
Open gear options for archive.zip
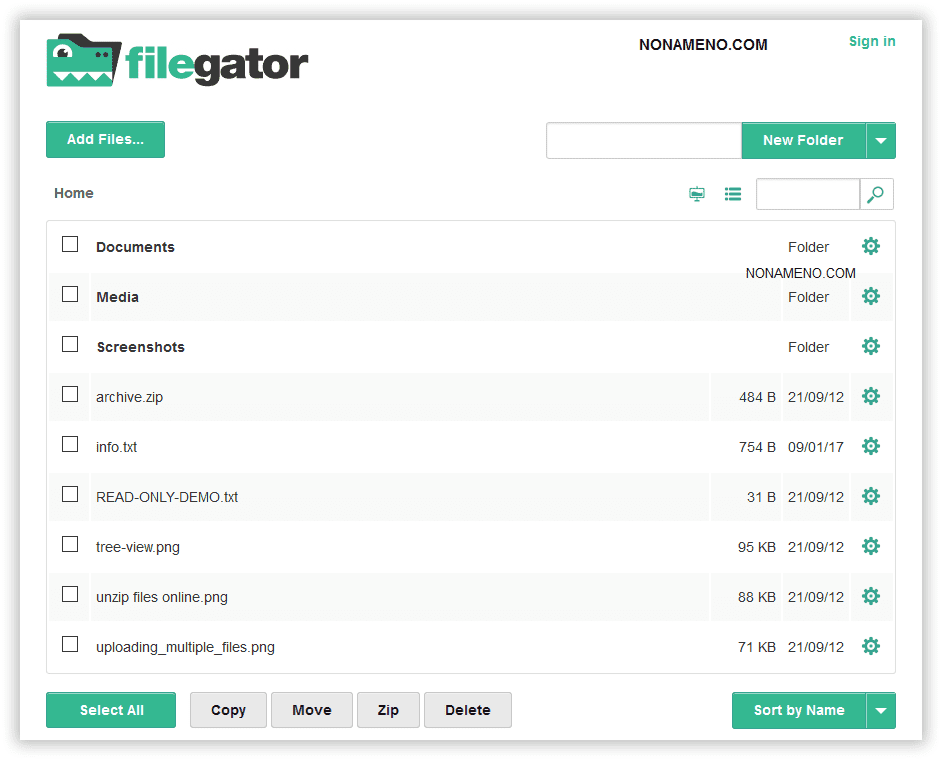coord(871,396)
